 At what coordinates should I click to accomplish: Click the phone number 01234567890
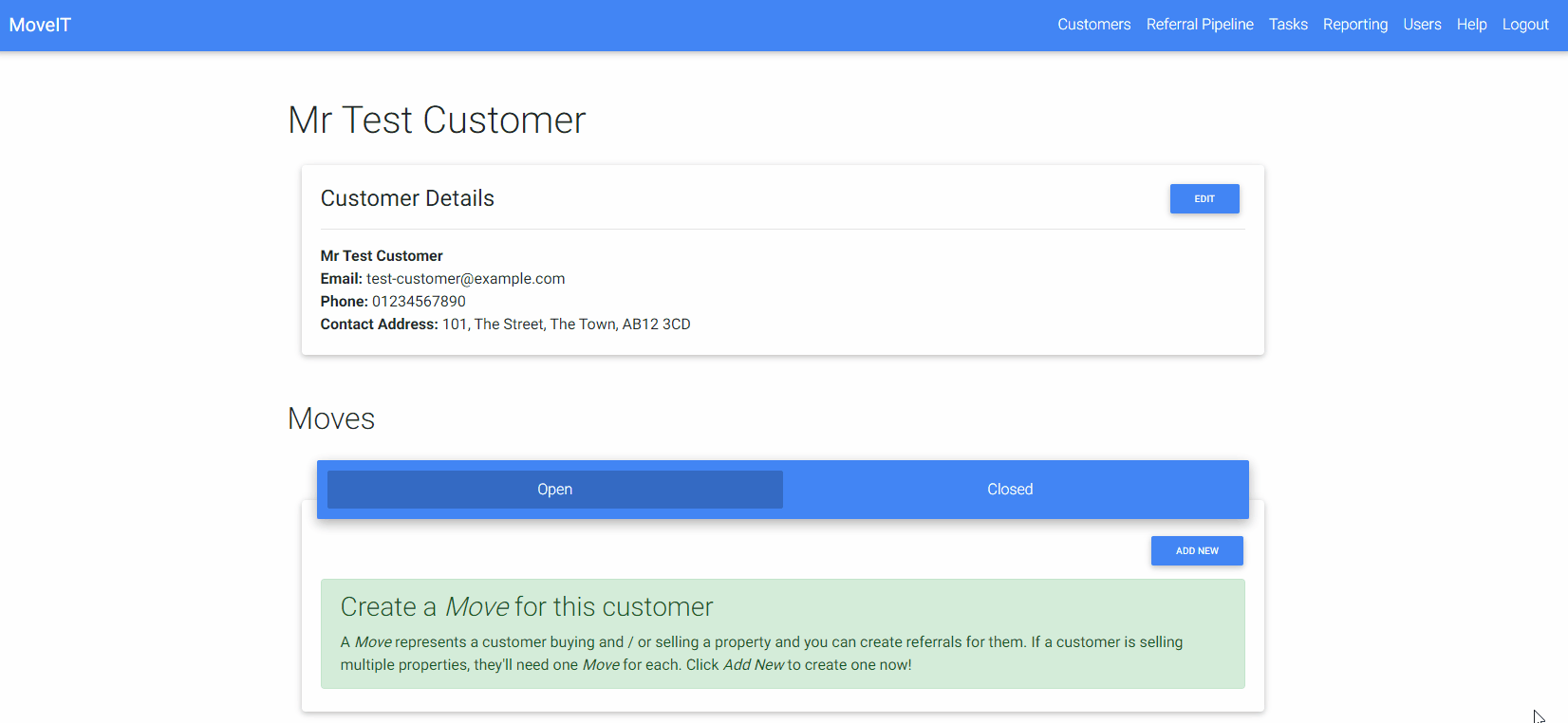click(x=419, y=302)
